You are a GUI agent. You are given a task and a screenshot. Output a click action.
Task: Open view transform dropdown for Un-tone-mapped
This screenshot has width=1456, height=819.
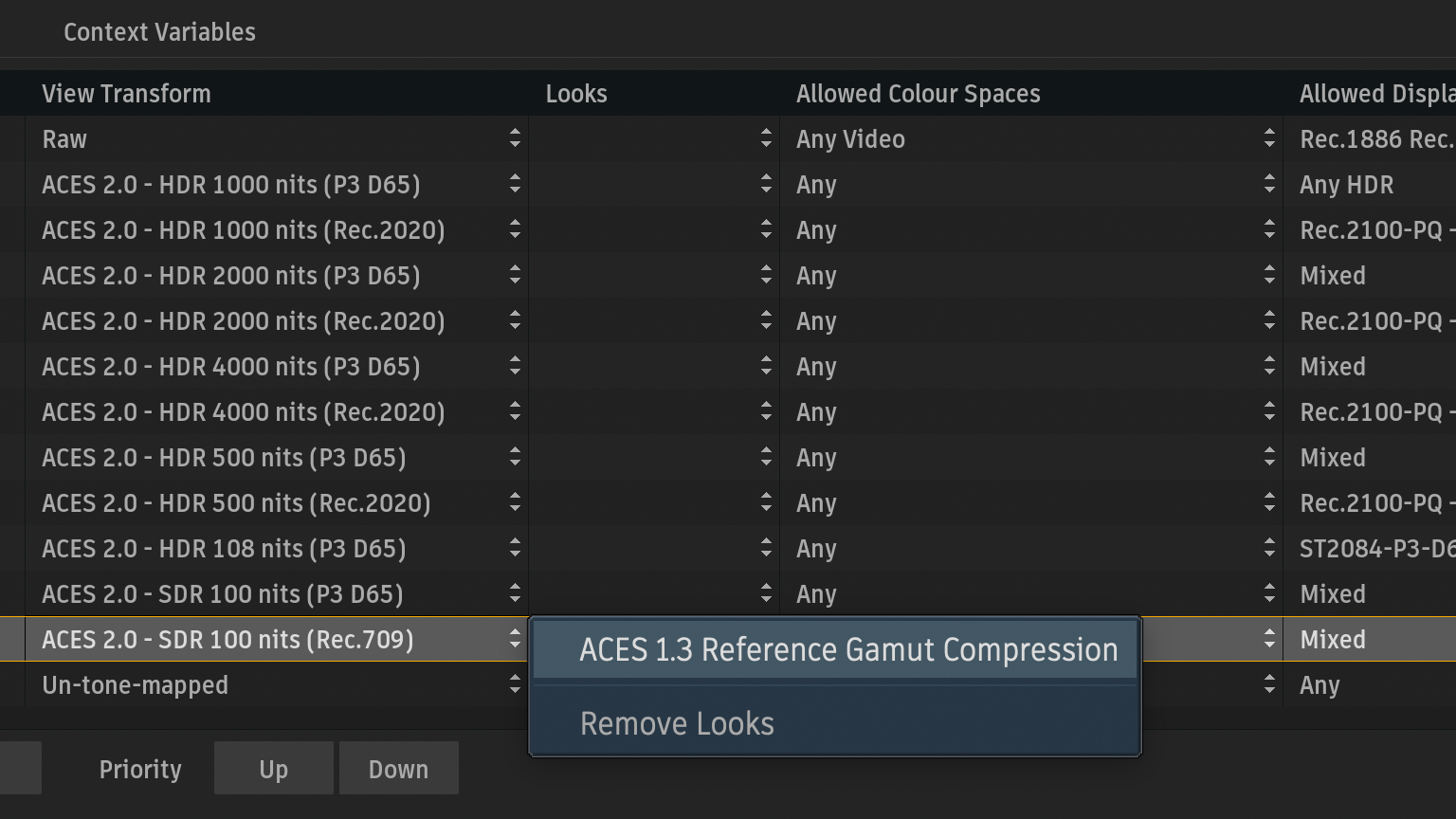tap(515, 685)
